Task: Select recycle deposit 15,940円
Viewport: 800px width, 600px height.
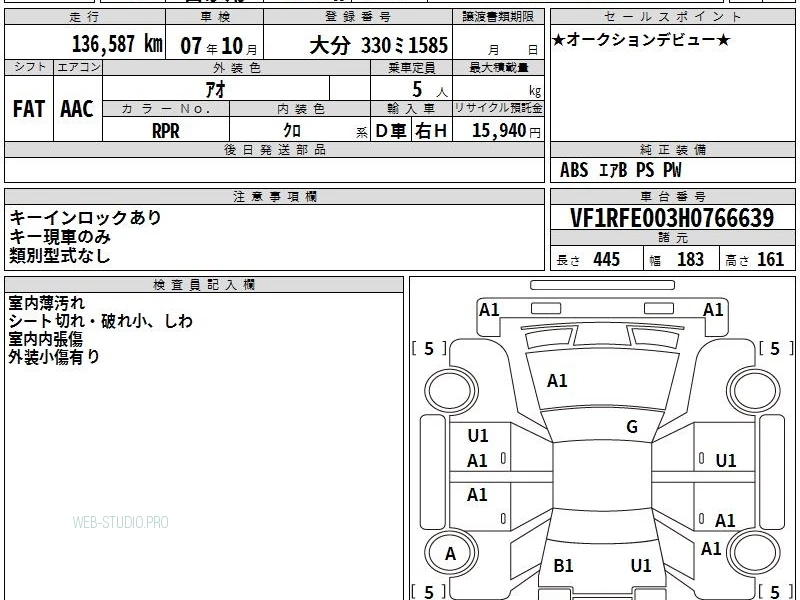Action: 506,131
